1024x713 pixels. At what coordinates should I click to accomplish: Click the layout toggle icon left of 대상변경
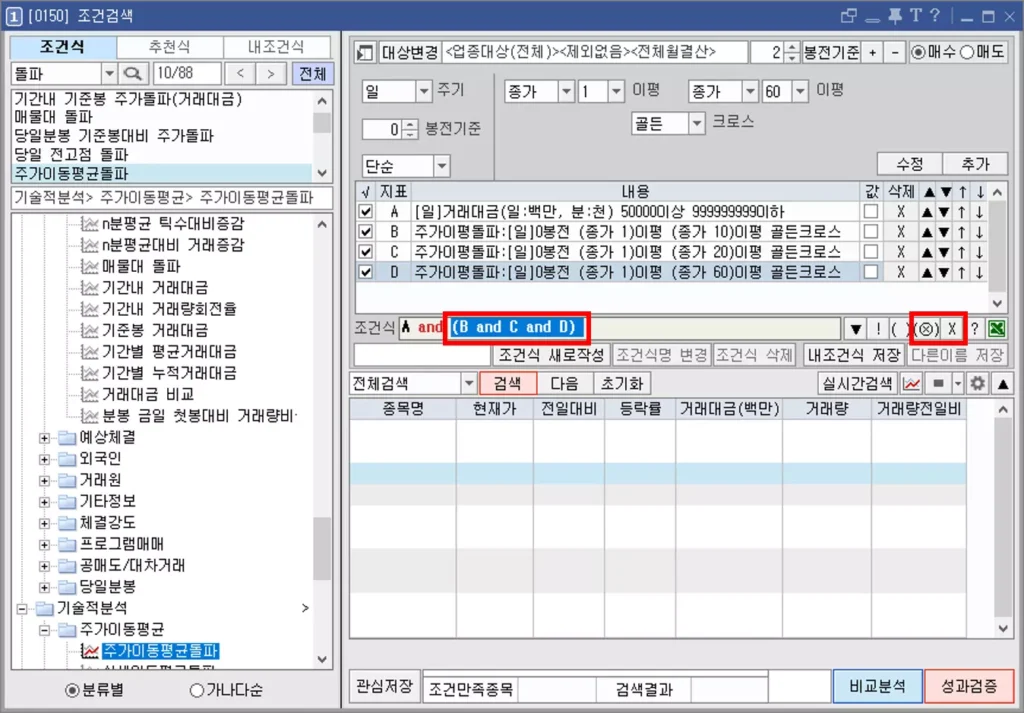point(365,53)
